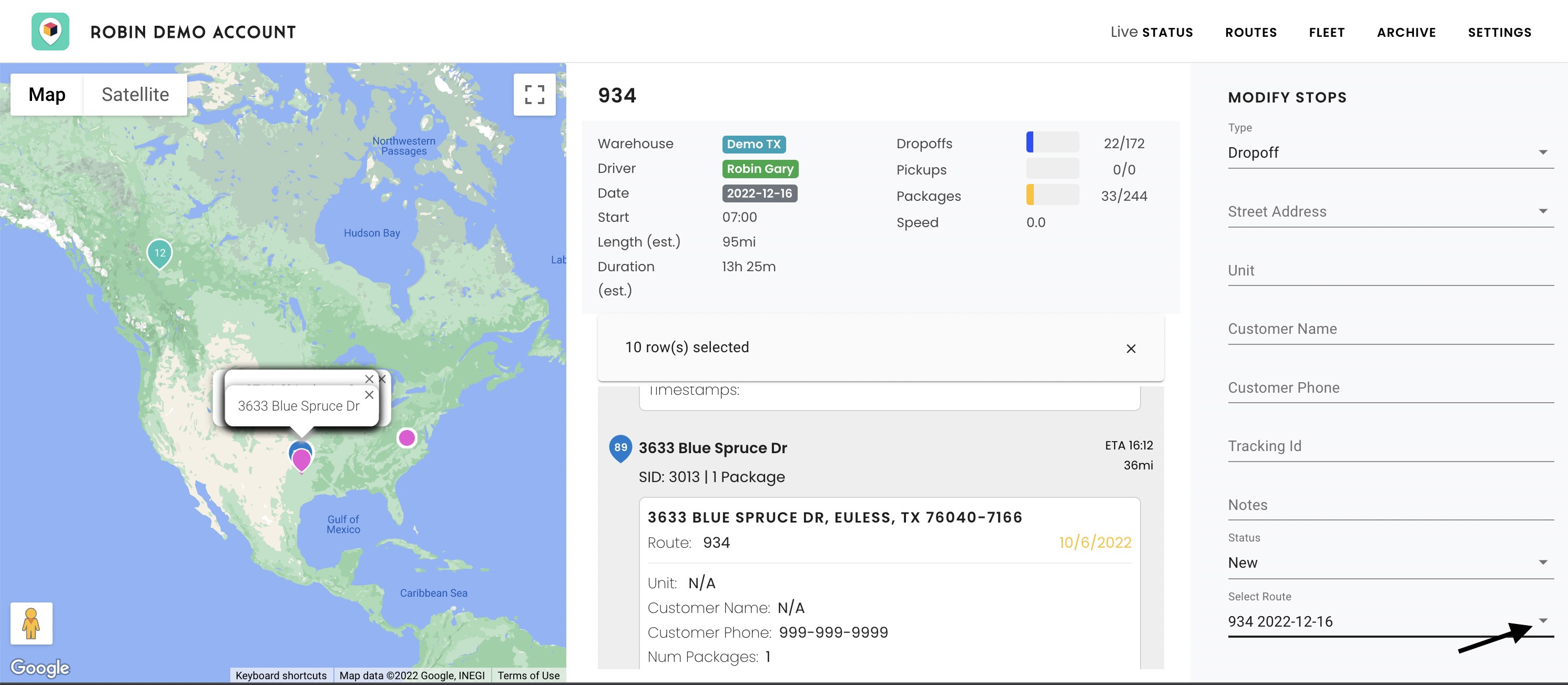The height and width of the screenshot is (685, 1568).
Task: Open the Routes menu
Action: tap(1250, 32)
